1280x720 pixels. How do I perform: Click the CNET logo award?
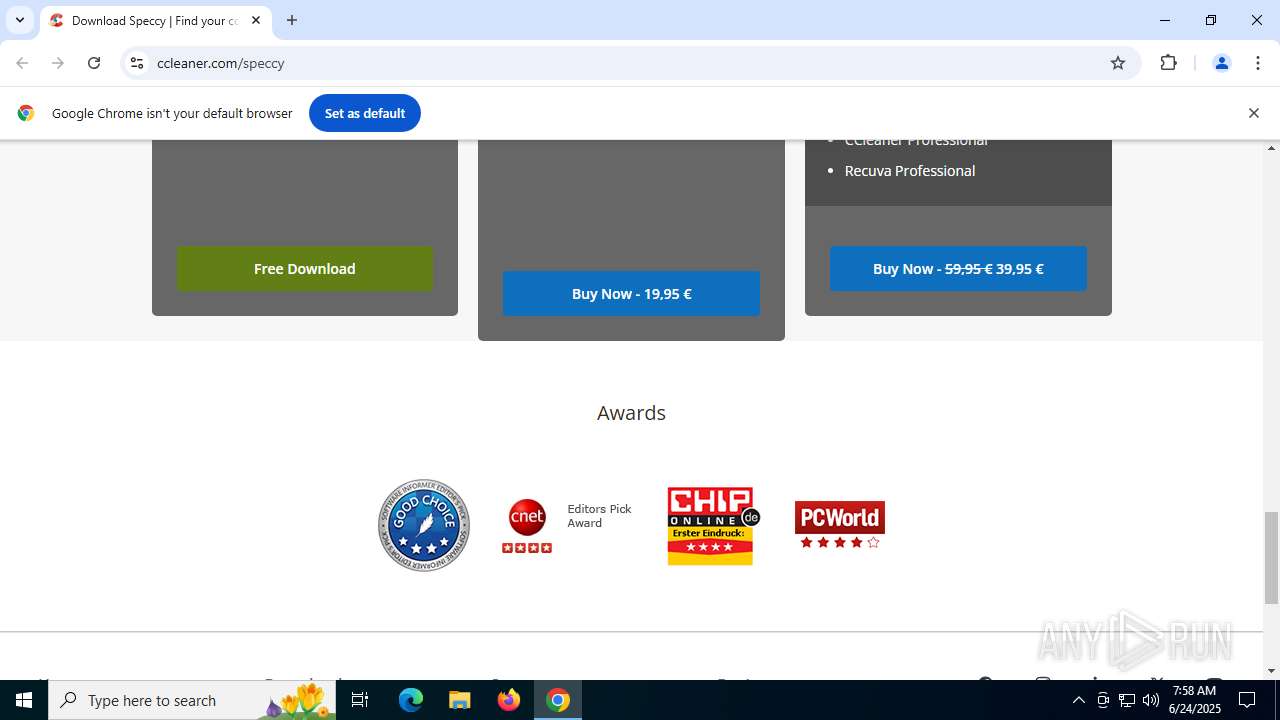coord(527,525)
